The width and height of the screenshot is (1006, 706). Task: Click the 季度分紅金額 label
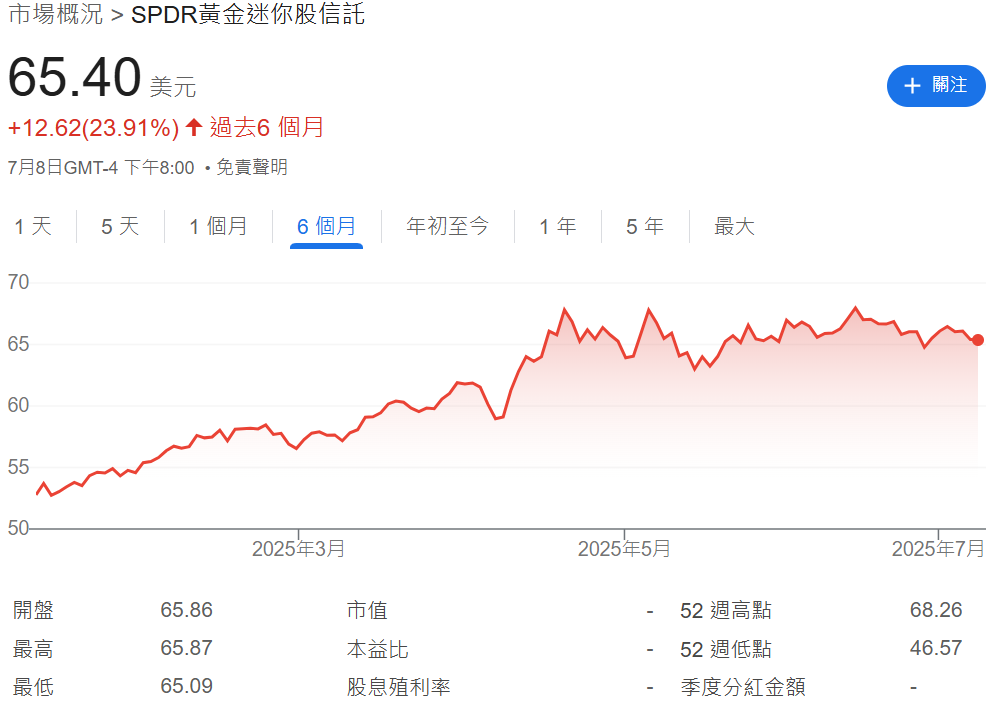pos(742,687)
